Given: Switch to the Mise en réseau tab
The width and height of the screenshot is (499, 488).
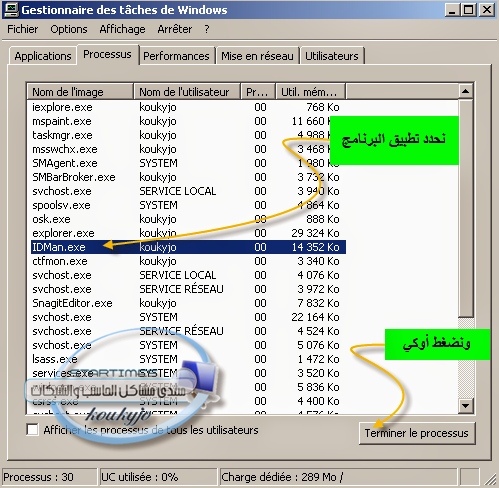Looking at the screenshot, I should (x=257, y=56).
